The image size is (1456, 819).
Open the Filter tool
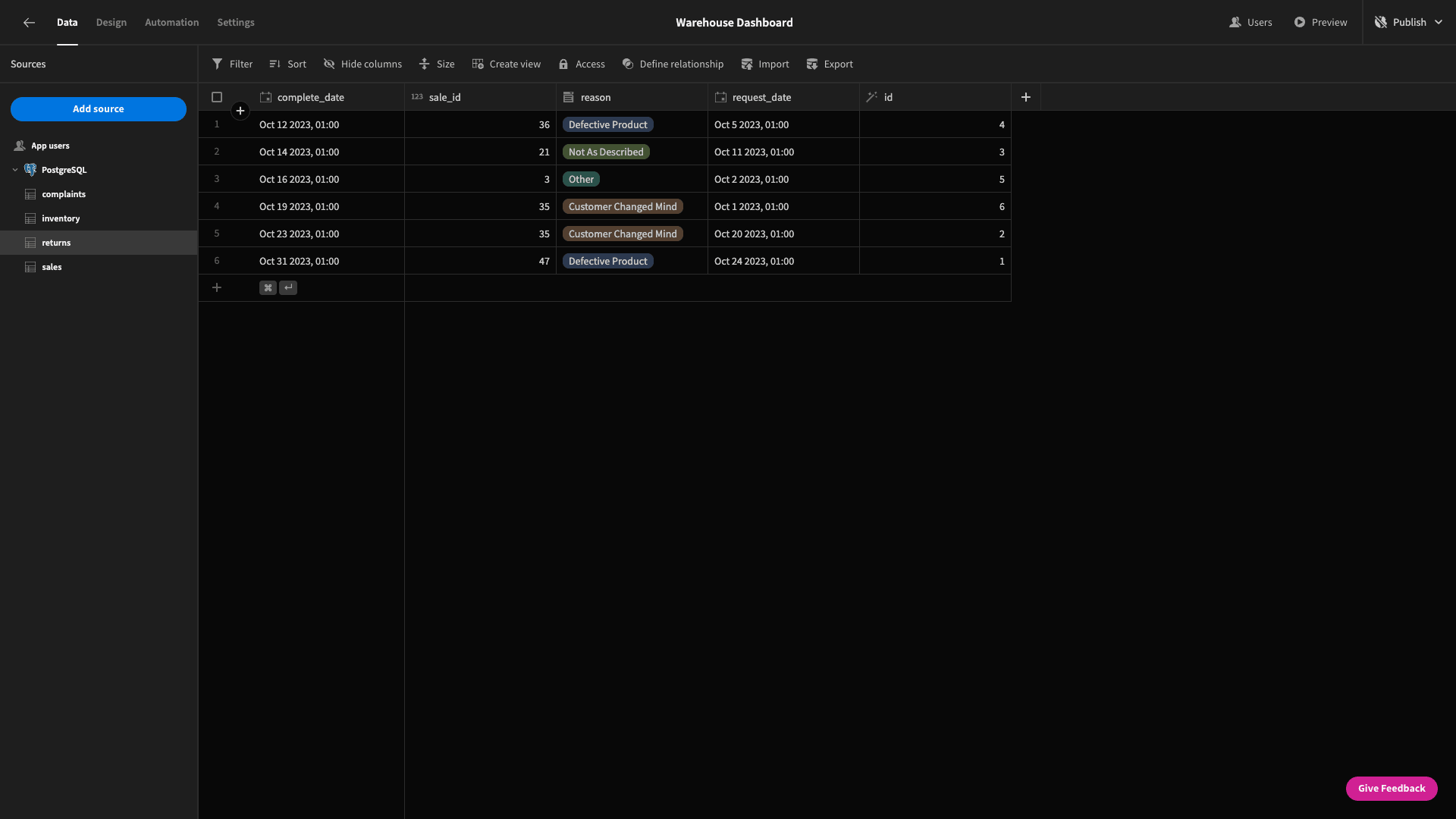pos(232,64)
